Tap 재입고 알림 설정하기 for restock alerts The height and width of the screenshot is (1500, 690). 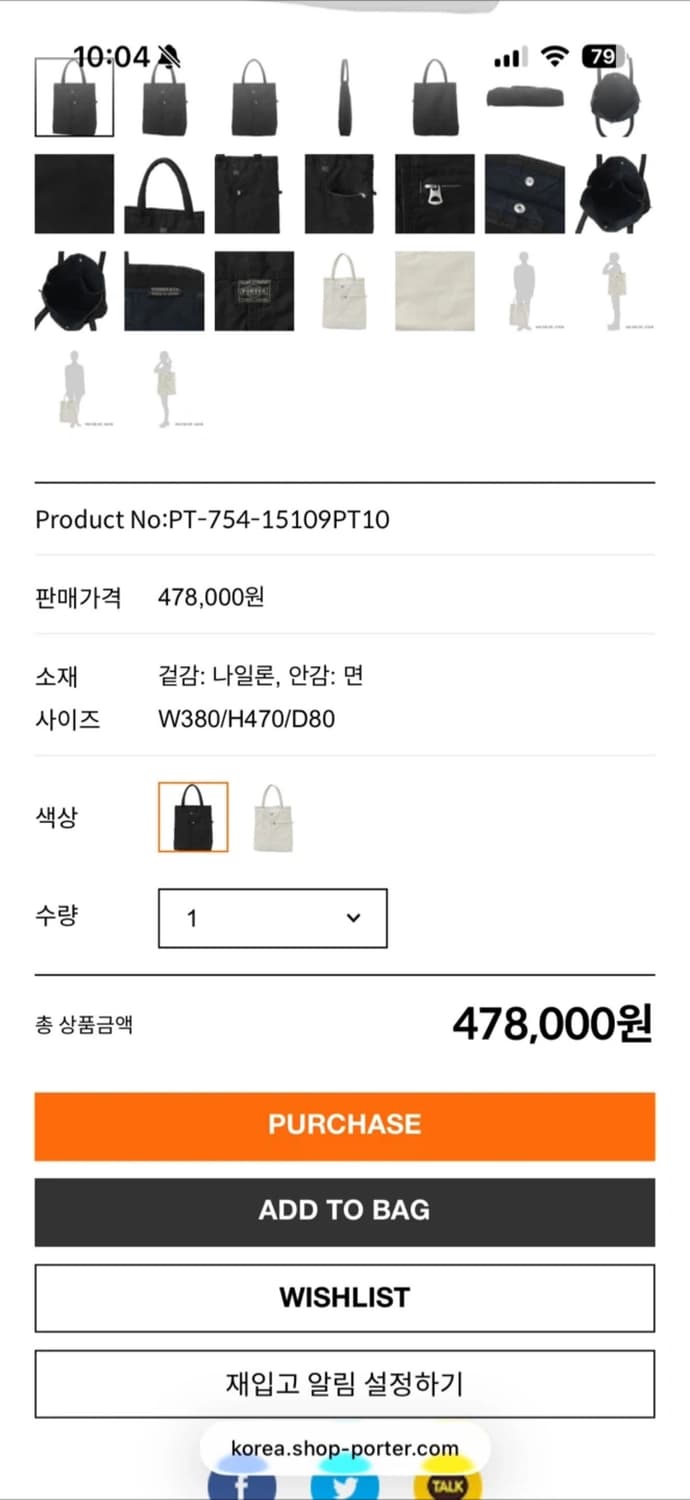345,1384
